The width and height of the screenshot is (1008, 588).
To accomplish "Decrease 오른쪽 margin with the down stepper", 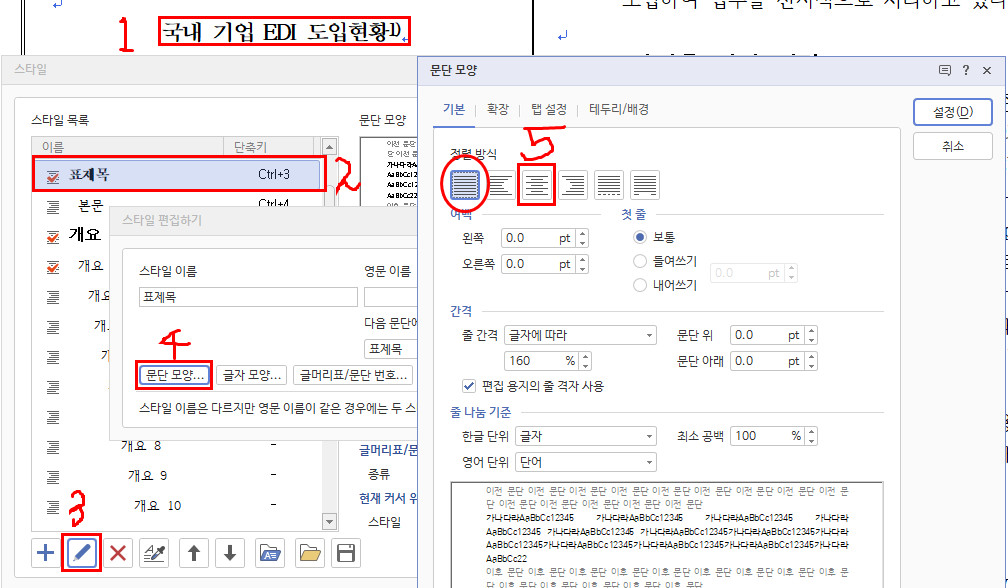I will [582, 268].
